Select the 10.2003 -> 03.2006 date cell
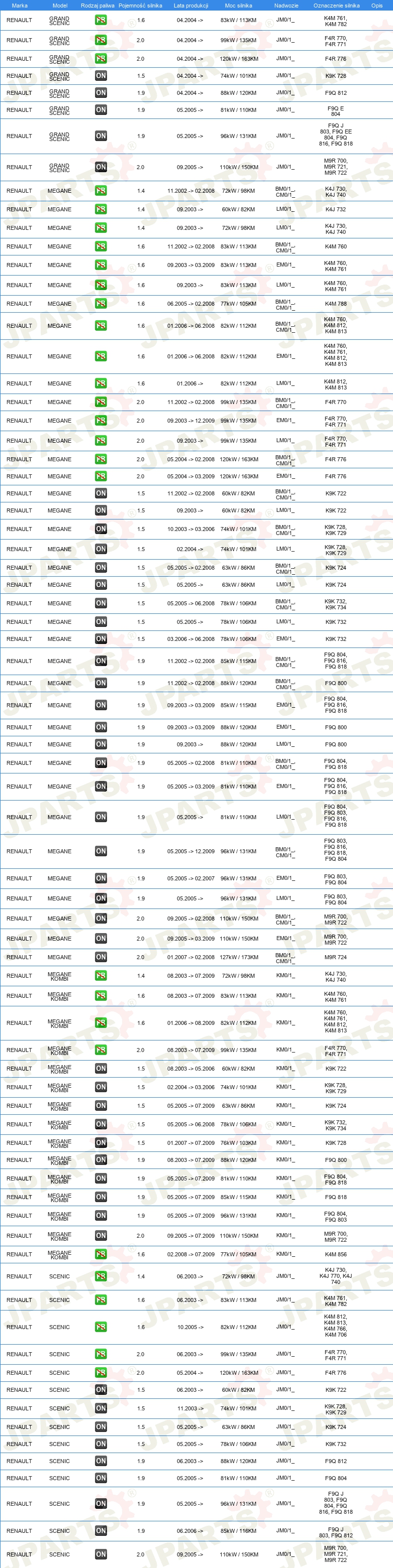Viewport: 393px width, 1568px height. [190, 529]
